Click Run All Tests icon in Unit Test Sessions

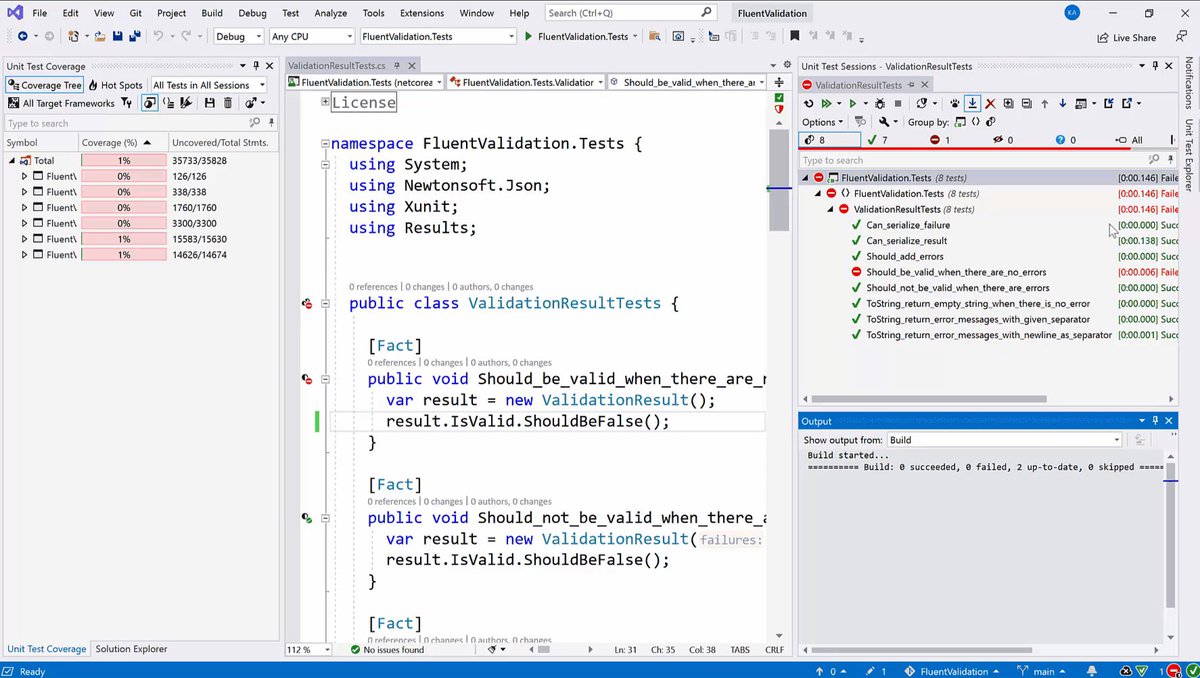826,103
